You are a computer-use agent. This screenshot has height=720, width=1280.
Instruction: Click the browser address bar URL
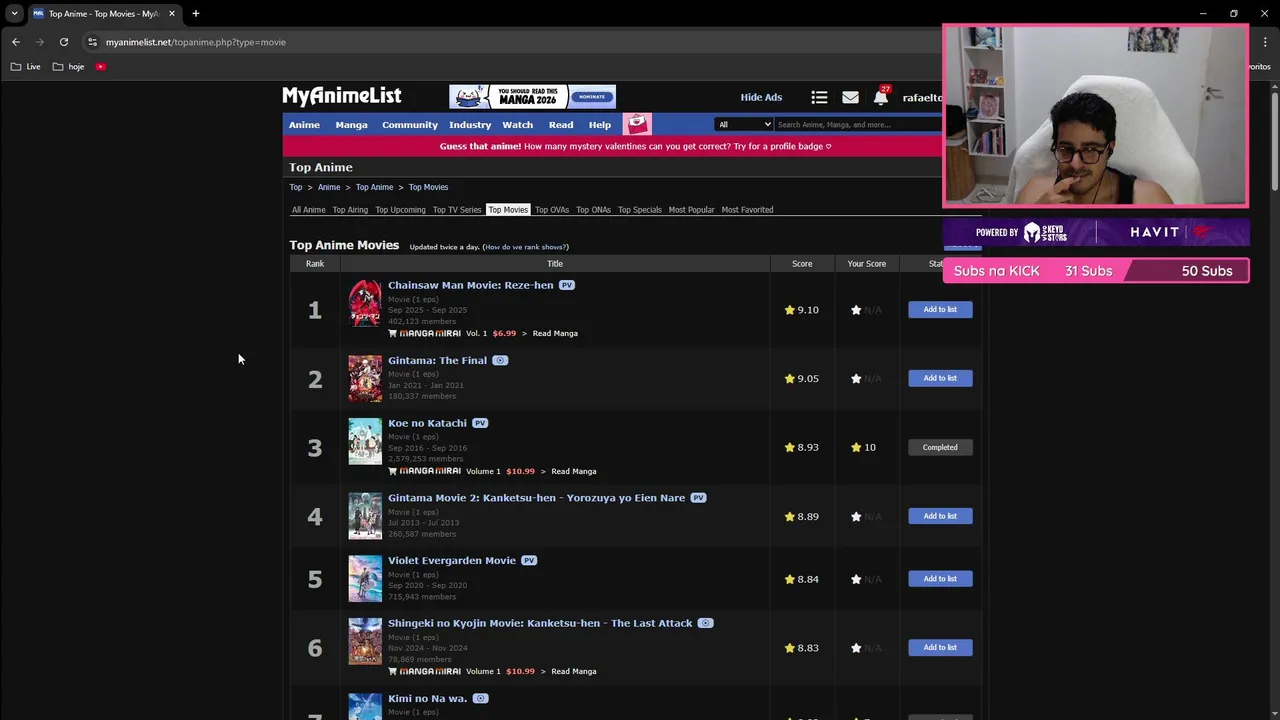(x=196, y=42)
